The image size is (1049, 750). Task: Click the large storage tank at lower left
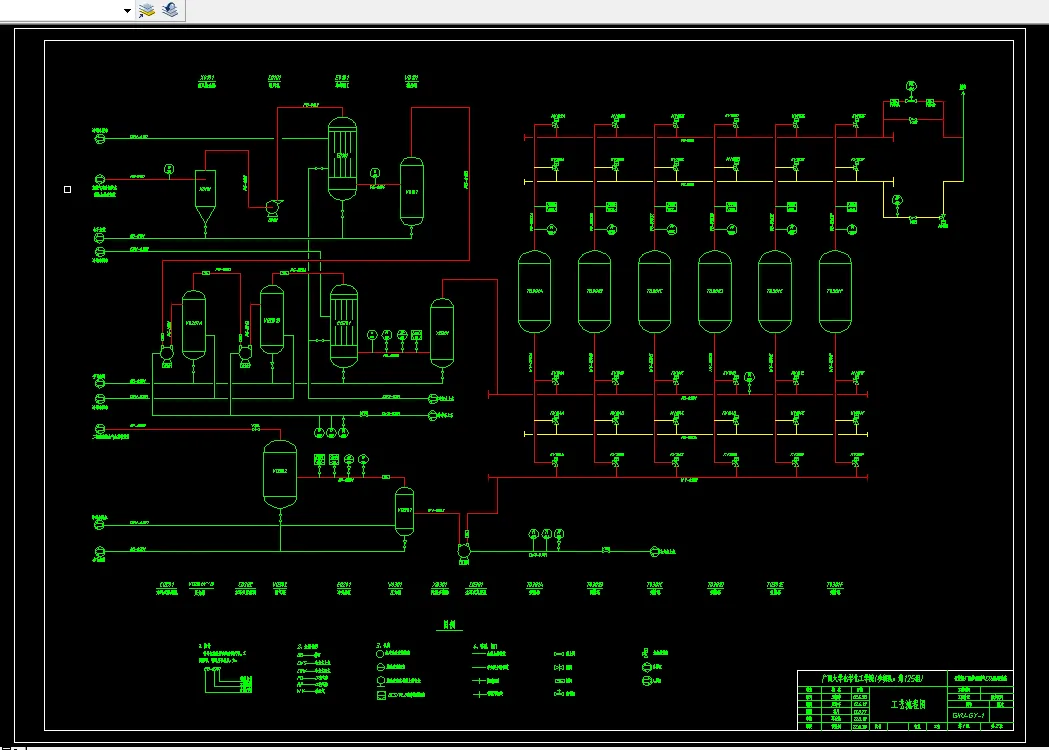[x=280, y=474]
